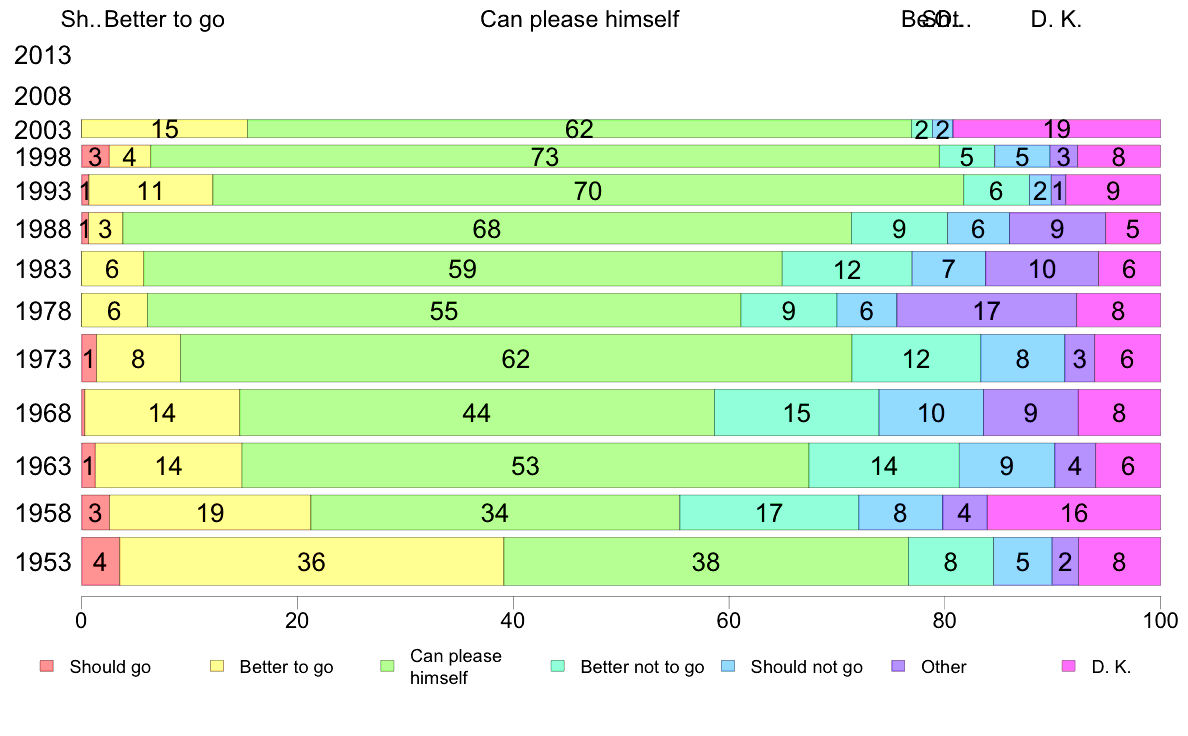Viewport: 1188px width, 736px height.
Task: Click the 1968 Better not to go segment 15
Action: click(796, 413)
